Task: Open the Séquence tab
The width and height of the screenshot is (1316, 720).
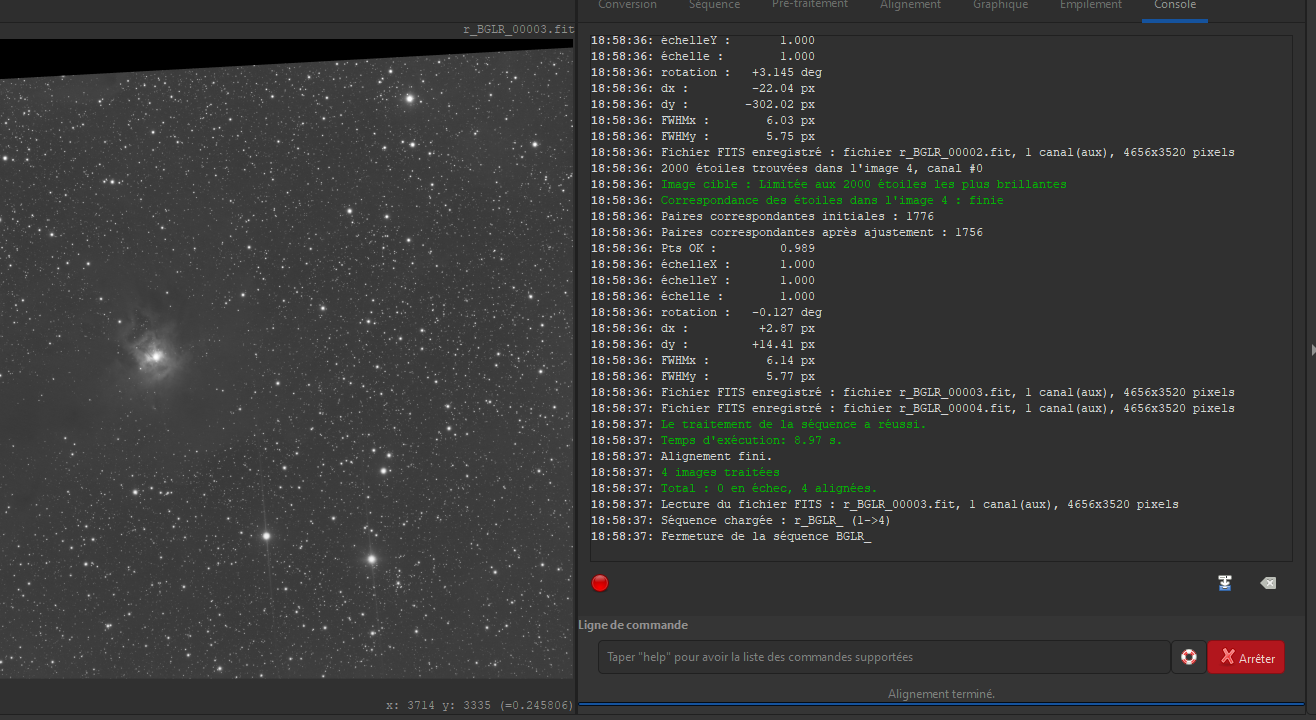Action: pos(714,5)
